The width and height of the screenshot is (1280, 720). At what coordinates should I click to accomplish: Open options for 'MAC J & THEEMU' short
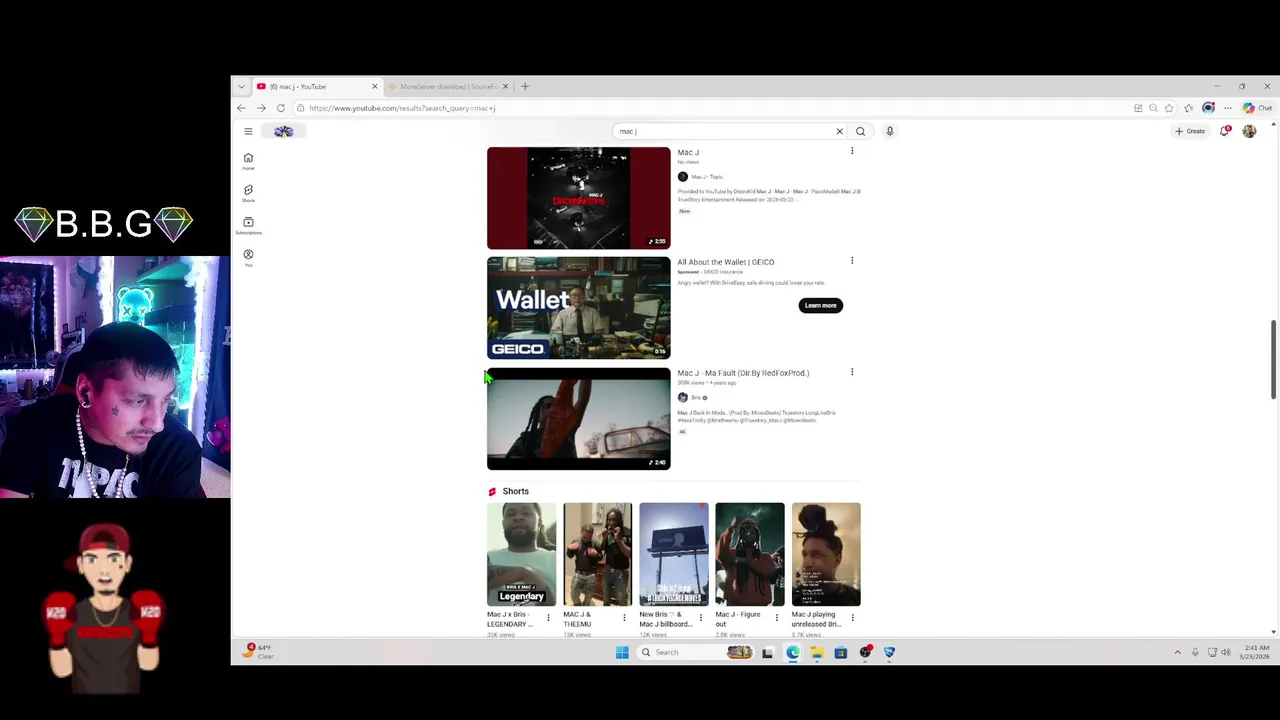[624, 618]
